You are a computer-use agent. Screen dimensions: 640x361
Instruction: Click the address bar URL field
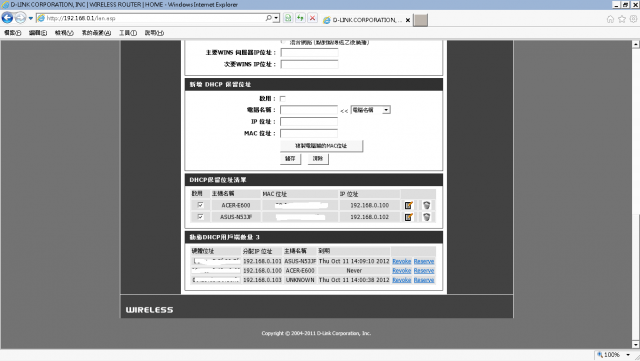[150, 18]
